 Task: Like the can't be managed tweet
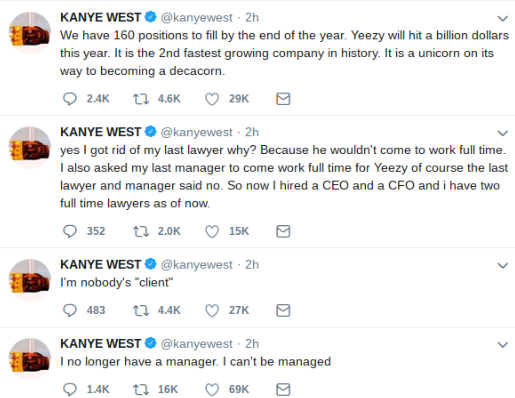[x=212, y=389]
